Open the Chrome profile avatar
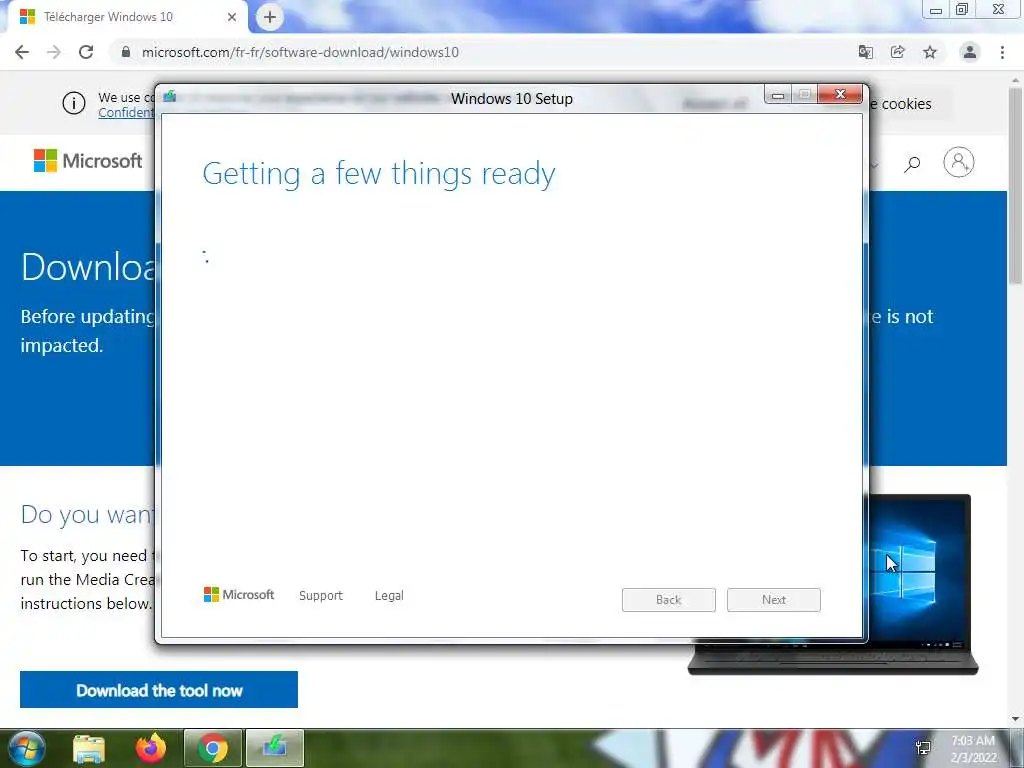This screenshot has width=1024, height=768. (x=970, y=52)
